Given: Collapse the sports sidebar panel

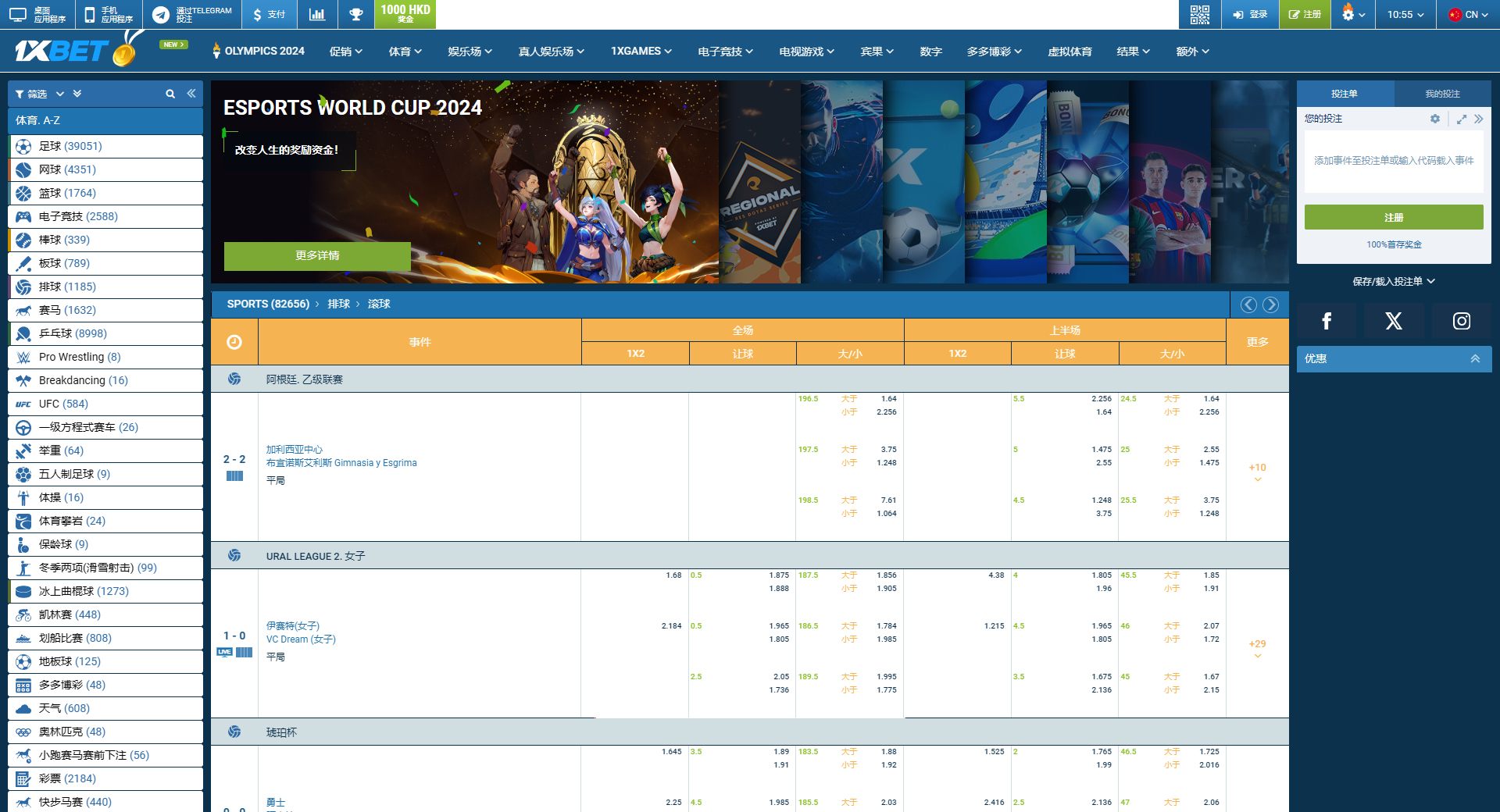Looking at the screenshot, I should click(191, 94).
